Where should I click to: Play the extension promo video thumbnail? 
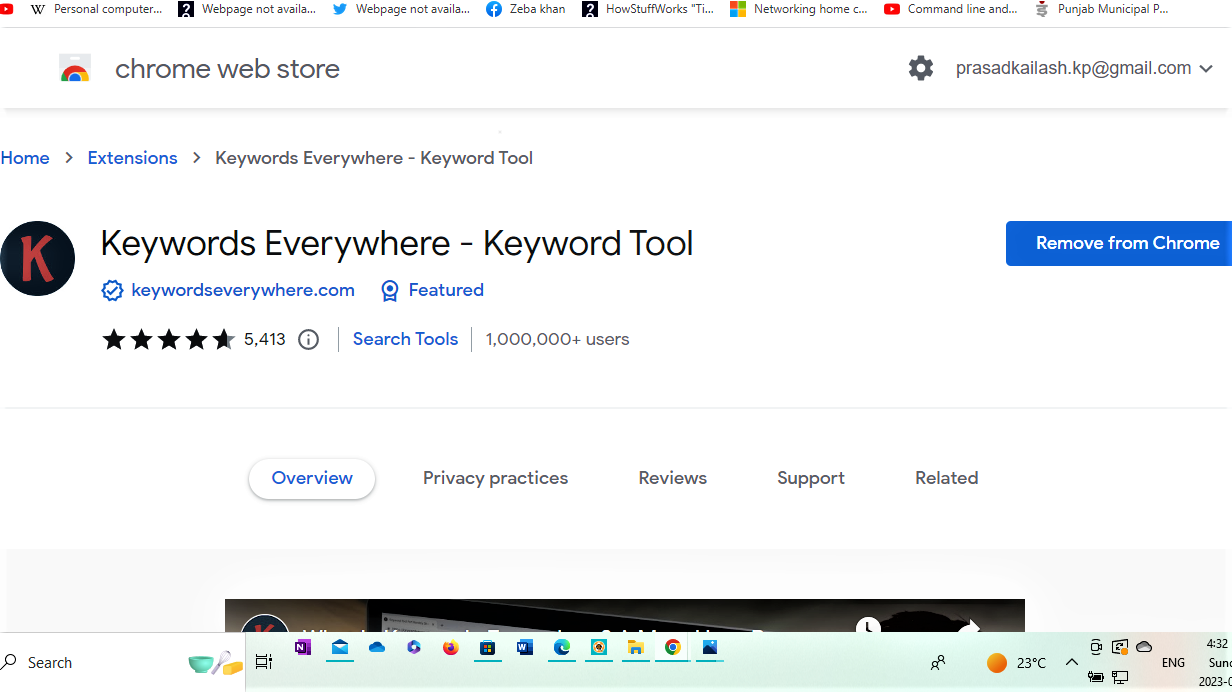(x=625, y=616)
